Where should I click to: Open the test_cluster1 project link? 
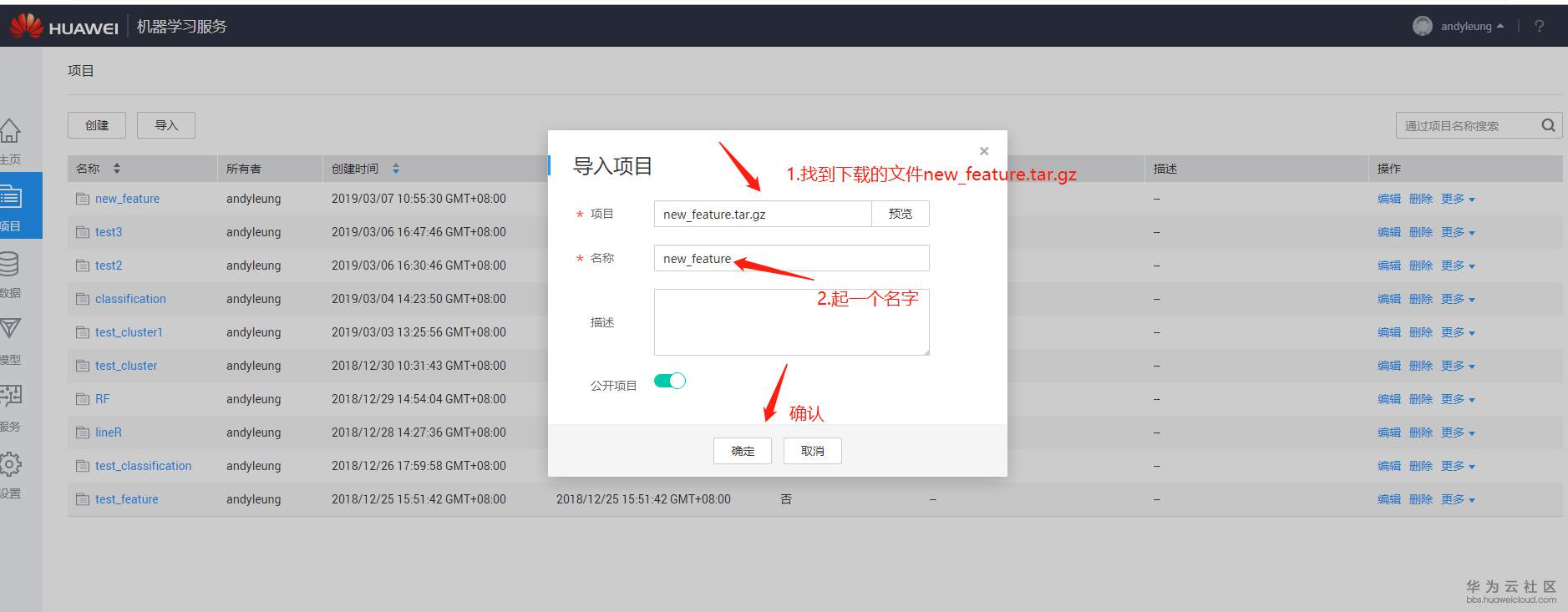pyautogui.click(x=129, y=332)
